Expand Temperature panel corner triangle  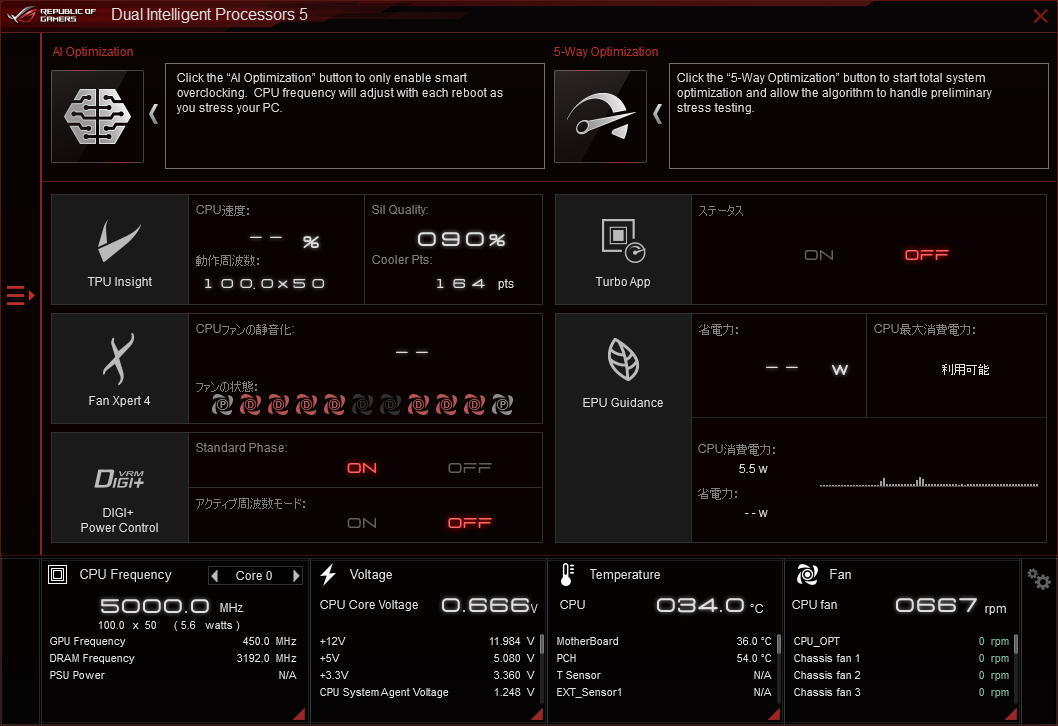pos(774,714)
